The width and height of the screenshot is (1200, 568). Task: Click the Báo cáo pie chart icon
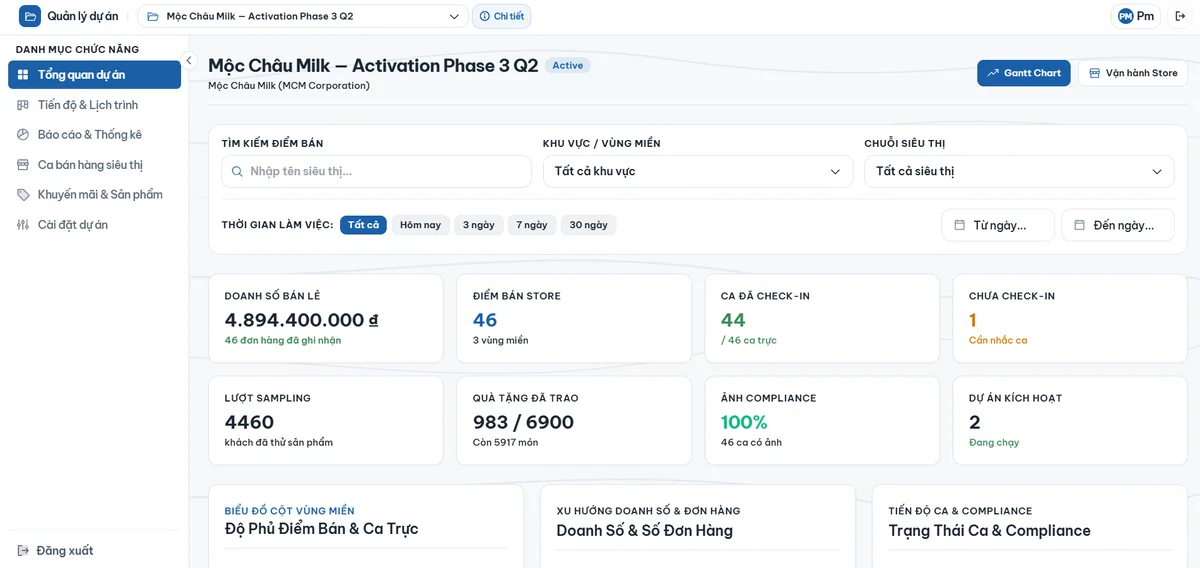click(x=23, y=135)
